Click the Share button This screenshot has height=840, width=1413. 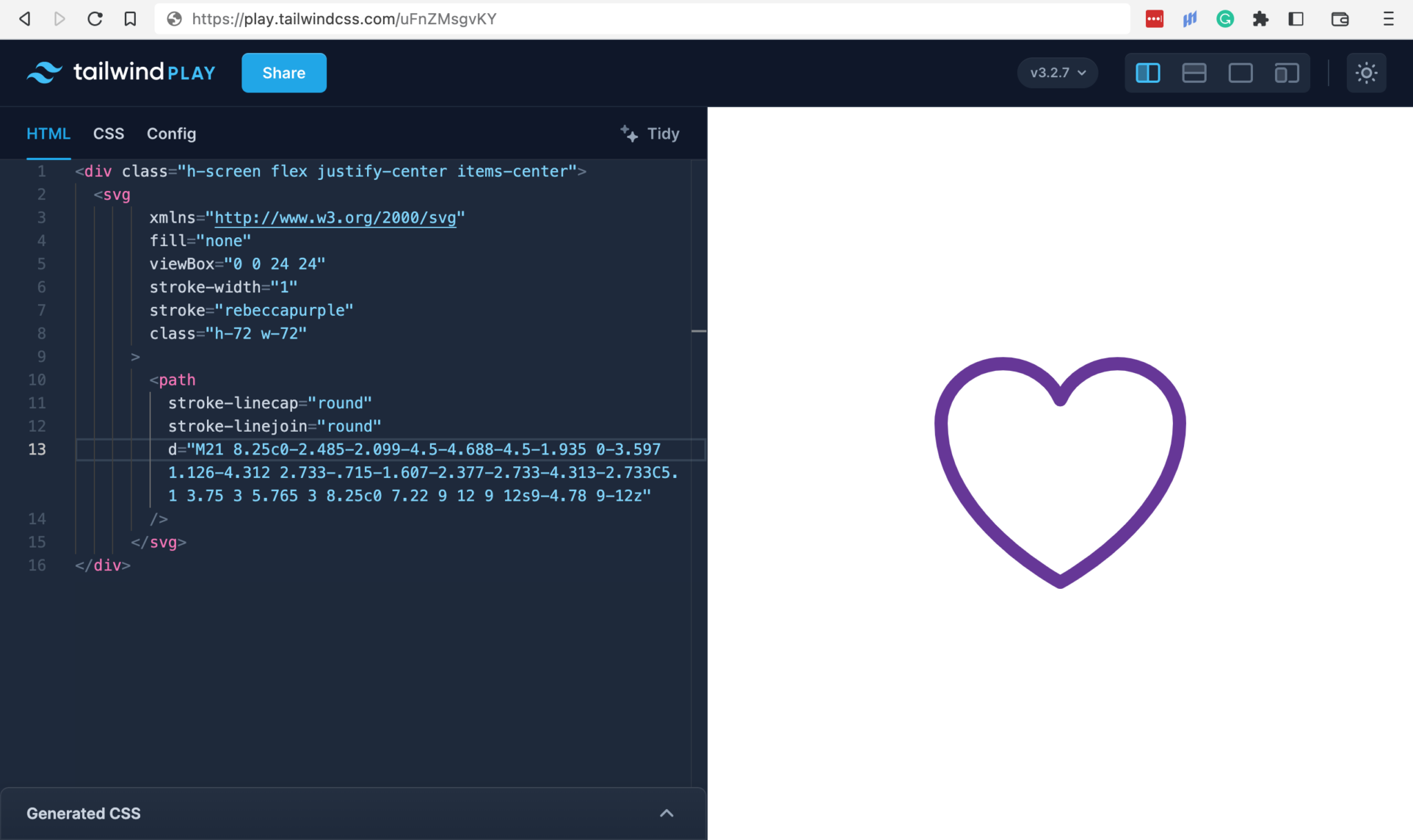click(x=283, y=72)
